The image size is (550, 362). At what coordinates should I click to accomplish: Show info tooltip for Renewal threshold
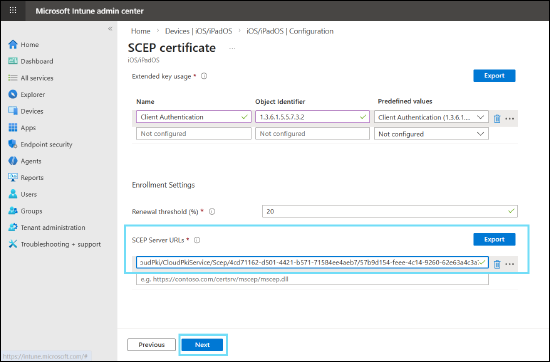click(212, 212)
